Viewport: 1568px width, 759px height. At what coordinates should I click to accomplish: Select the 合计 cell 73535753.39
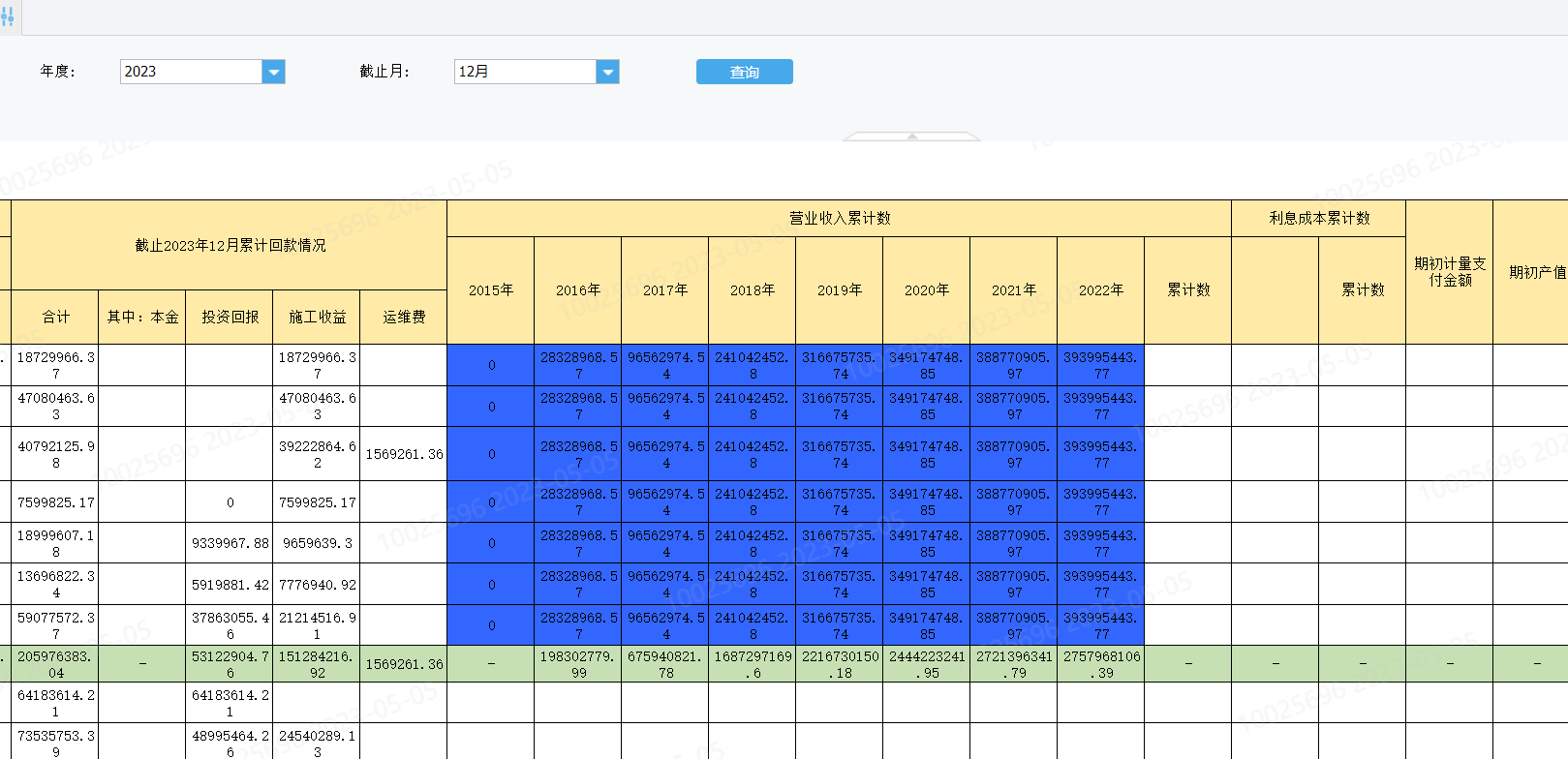pyautogui.click(x=55, y=742)
